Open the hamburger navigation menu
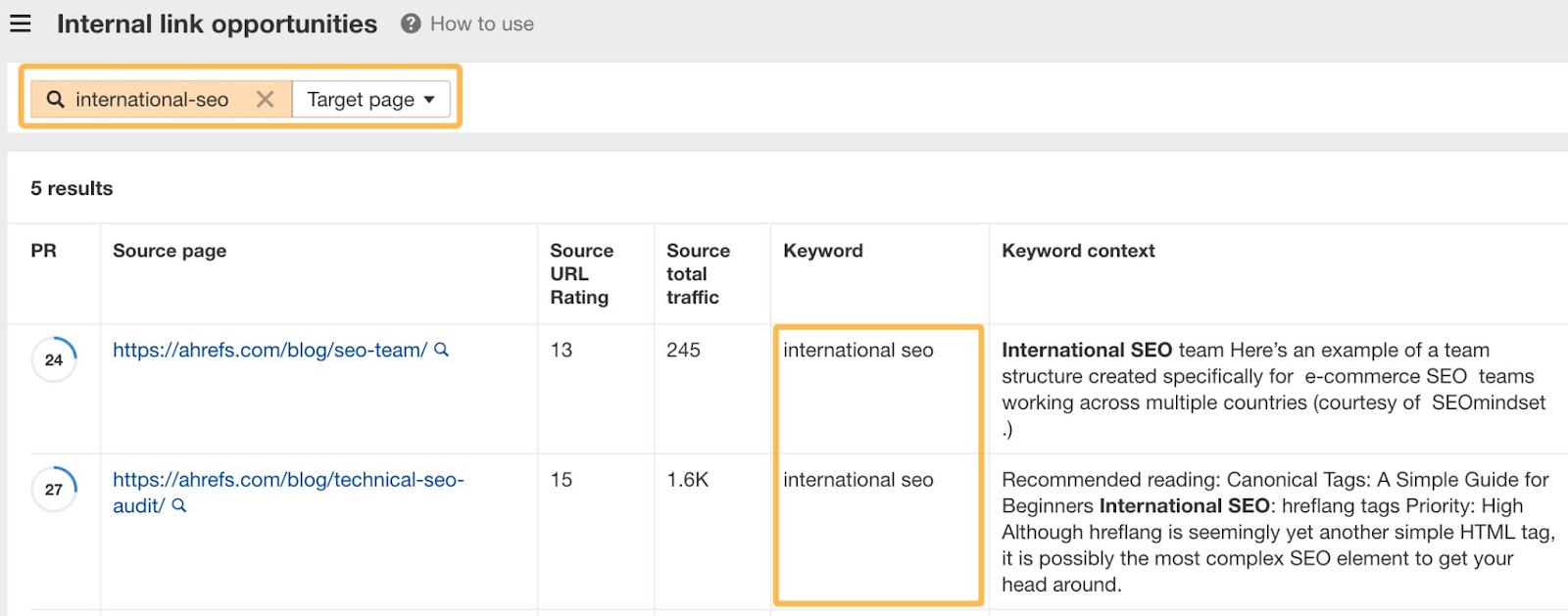1568x616 pixels. pyautogui.click(x=21, y=24)
